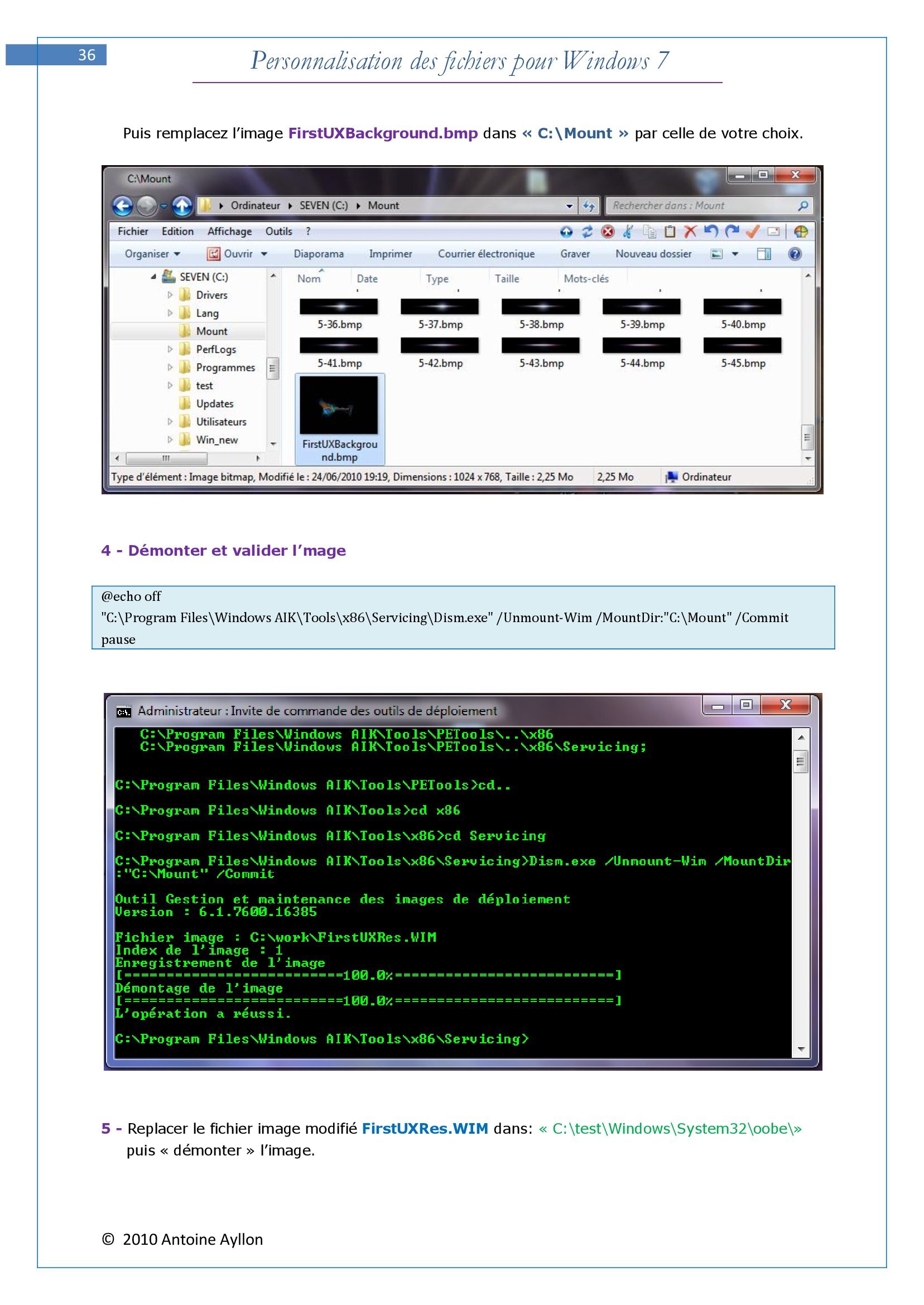Expand the PerfLogs folder in tree
The height and width of the screenshot is (1305, 924).
coord(170,350)
